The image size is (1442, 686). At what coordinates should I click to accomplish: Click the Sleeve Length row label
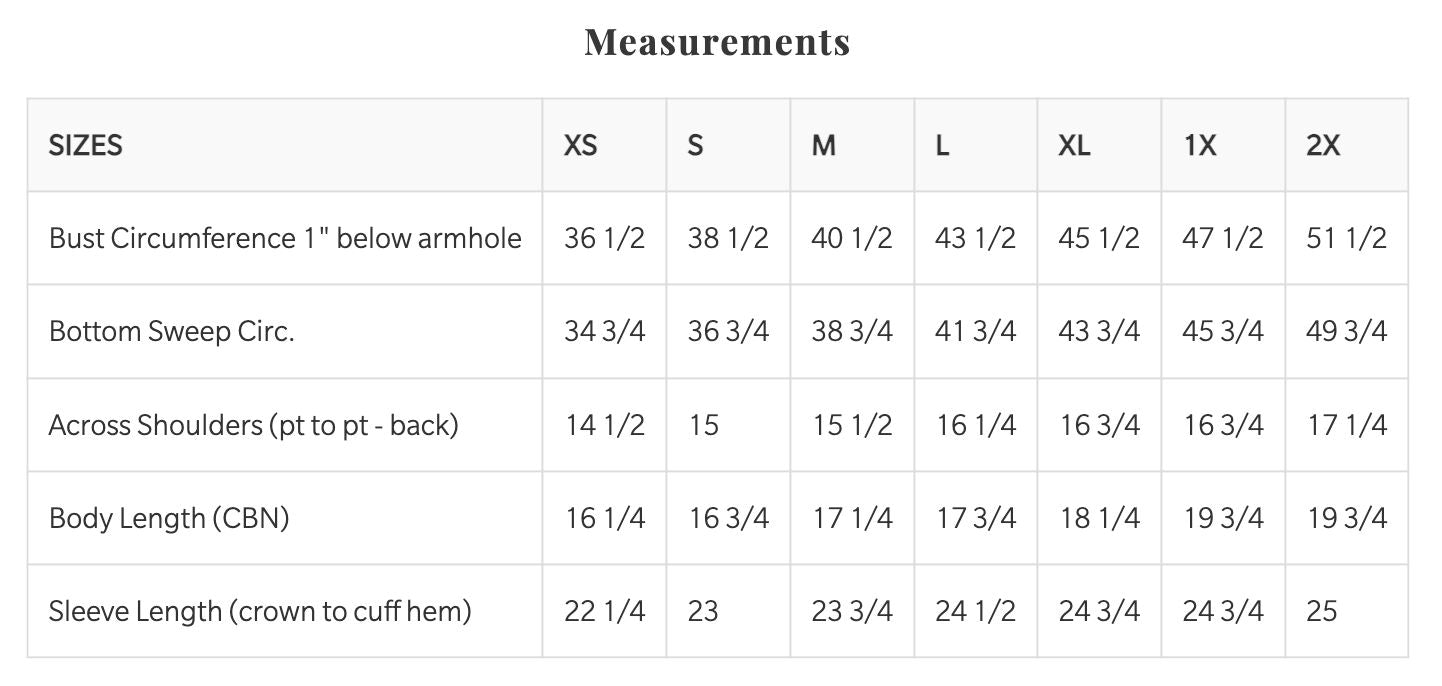coord(260,611)
